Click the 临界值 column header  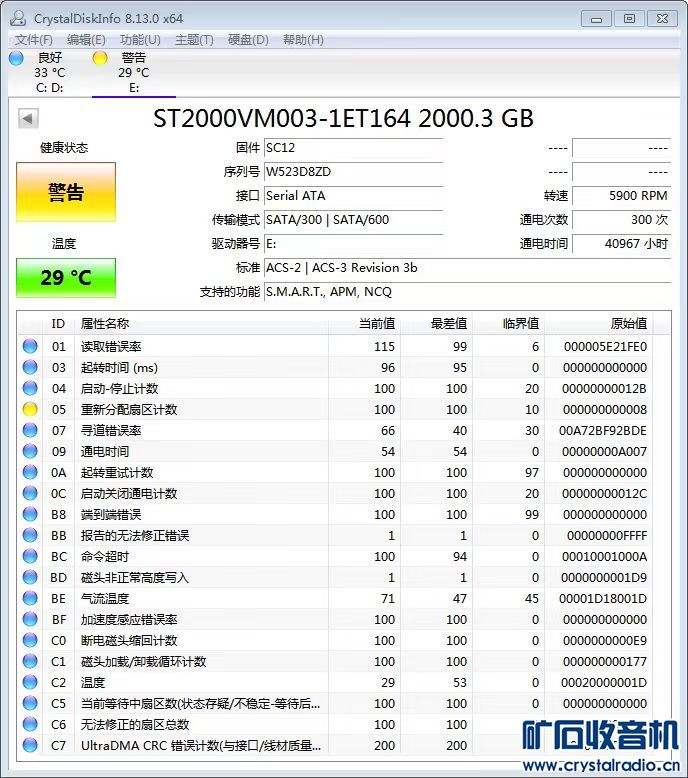[x=508, y=324]
